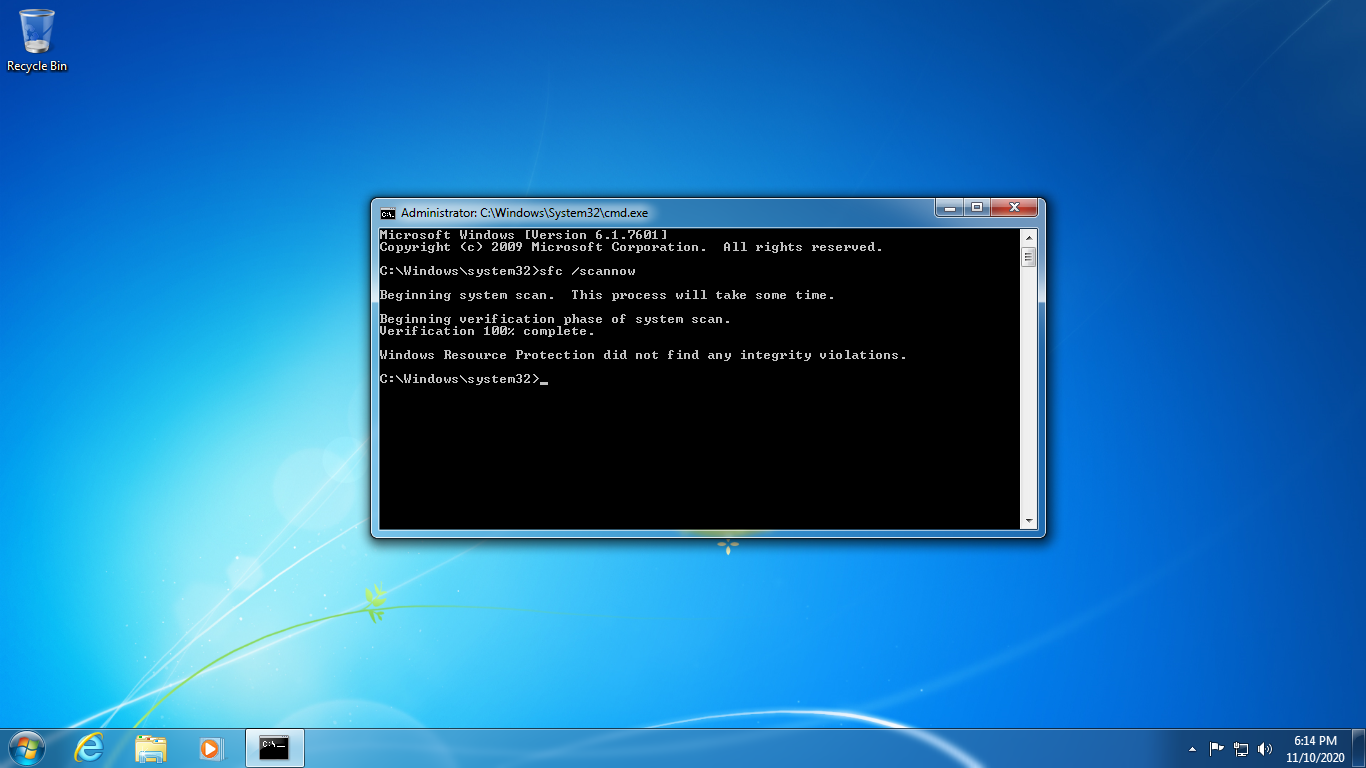Open the volume speaker tray icon
This screenshot has height=768, width=1366.
(1265, 748)
